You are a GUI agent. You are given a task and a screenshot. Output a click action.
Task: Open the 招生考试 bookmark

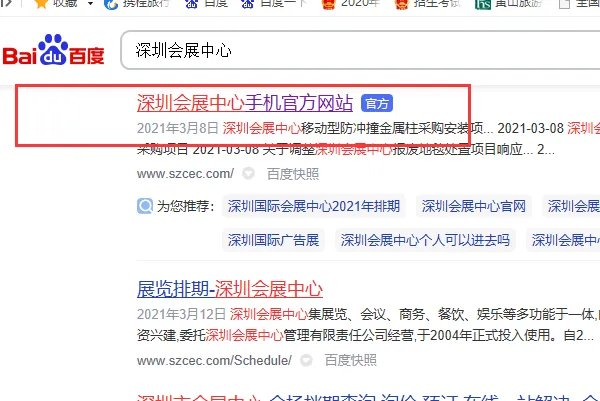click(x=428, y=4)
